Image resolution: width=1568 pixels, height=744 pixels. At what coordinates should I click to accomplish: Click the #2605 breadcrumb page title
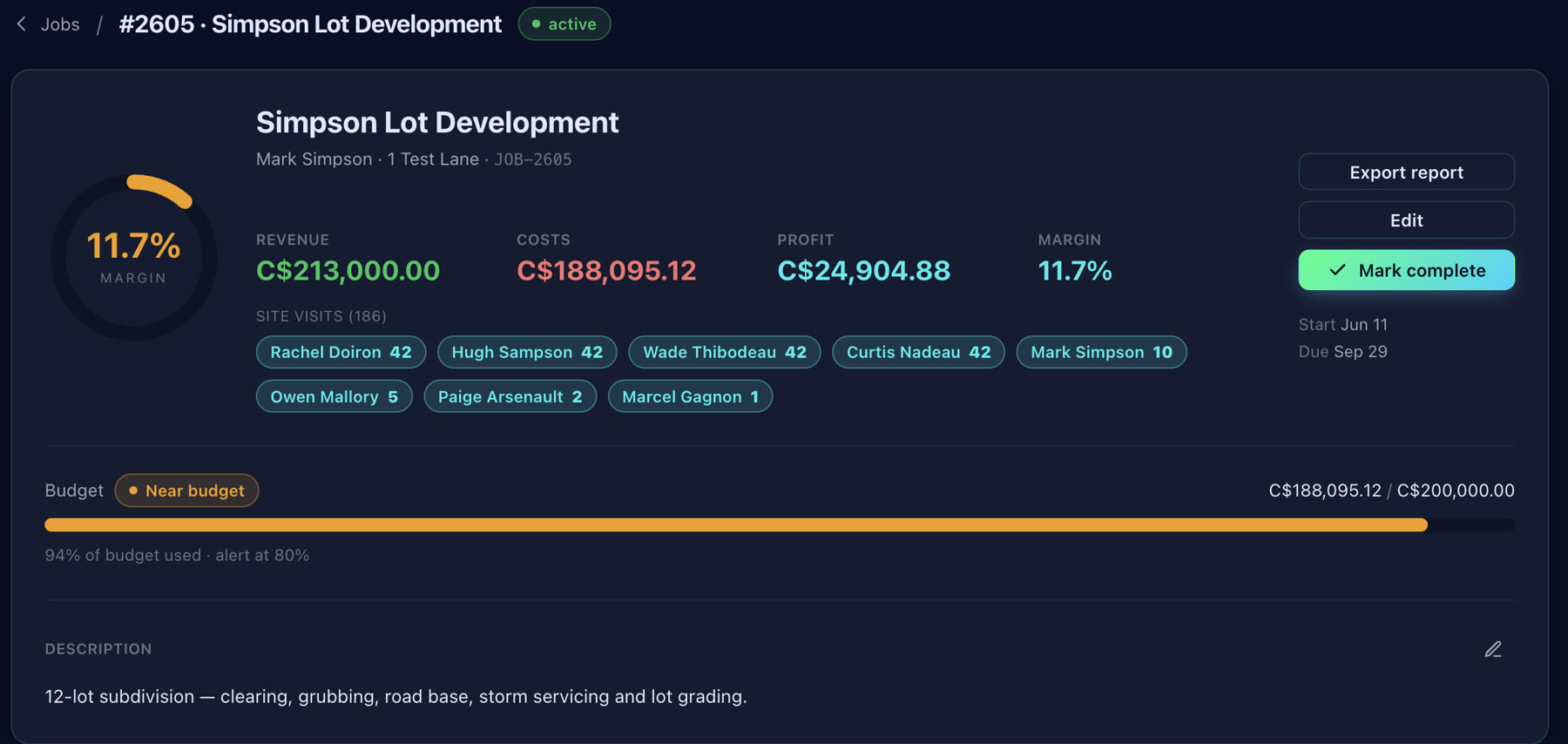tap(310, 24)
